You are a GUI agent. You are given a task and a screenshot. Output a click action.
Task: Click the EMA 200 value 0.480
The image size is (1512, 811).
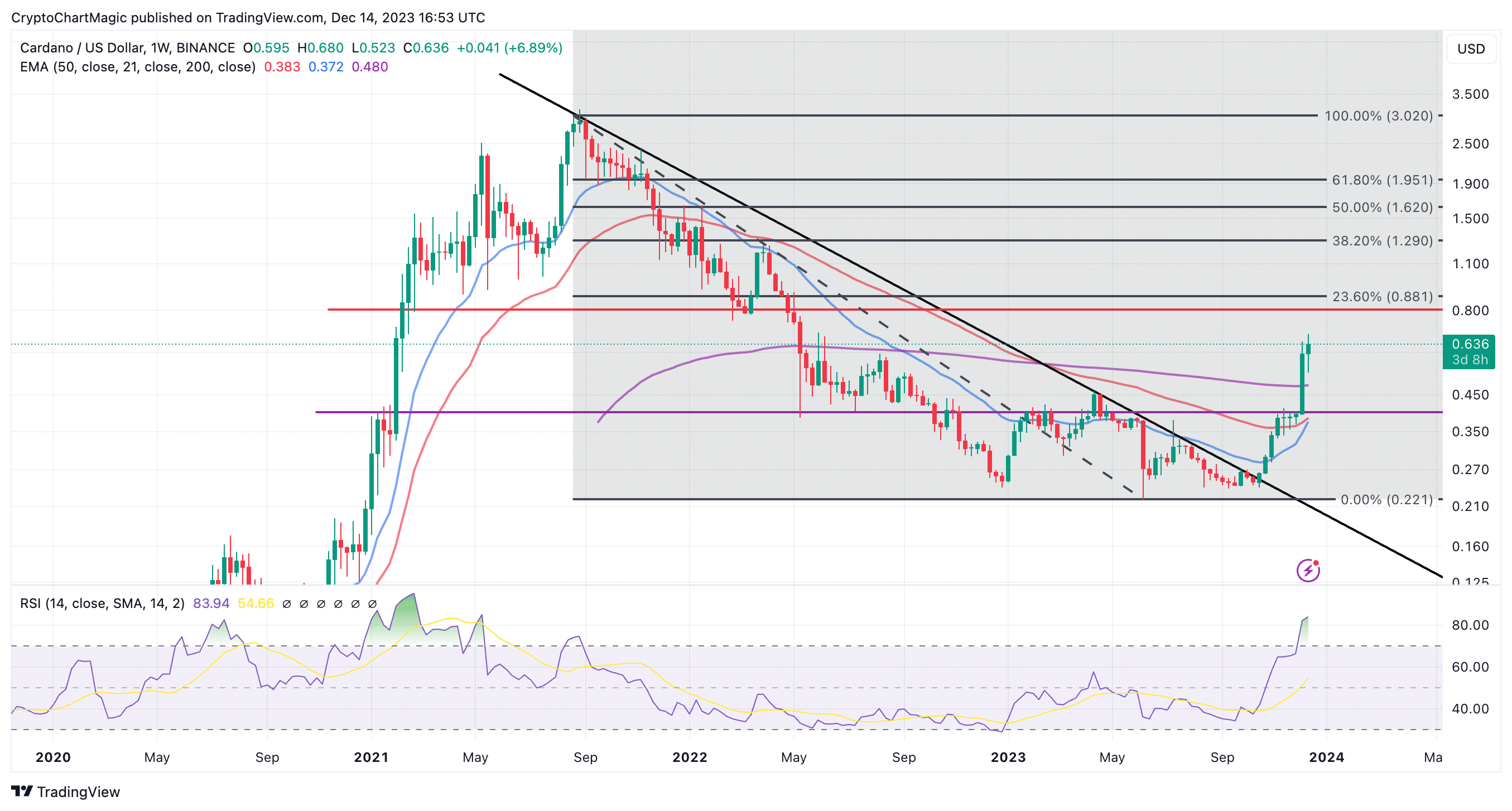click(370, 67)
